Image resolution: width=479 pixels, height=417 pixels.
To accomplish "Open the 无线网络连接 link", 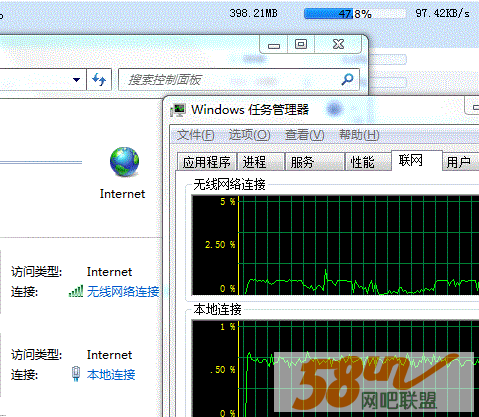I will coord(123,292).
